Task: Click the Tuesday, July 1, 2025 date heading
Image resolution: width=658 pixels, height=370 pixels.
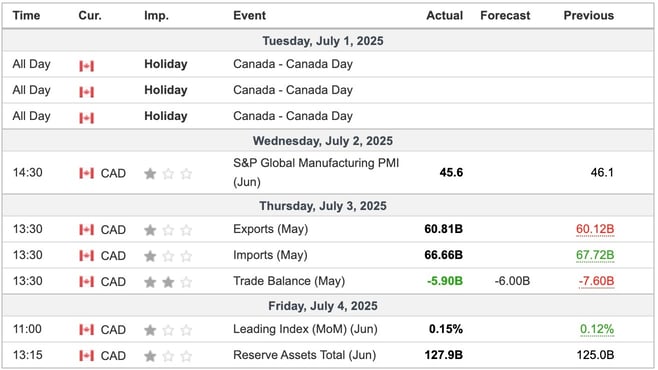Action: click(323, 41)
